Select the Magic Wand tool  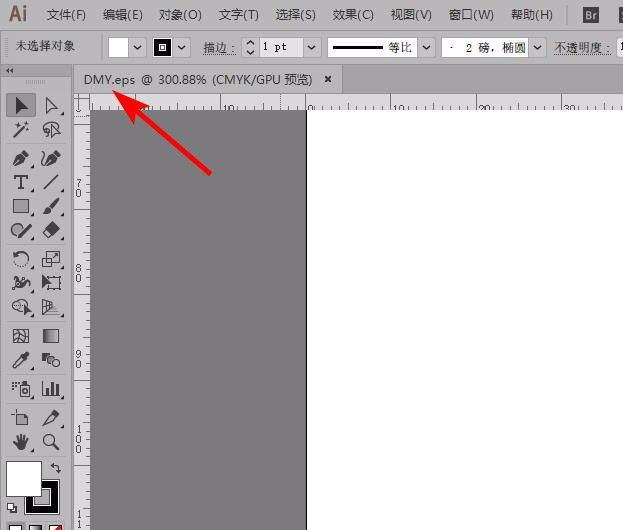[21, 130]
